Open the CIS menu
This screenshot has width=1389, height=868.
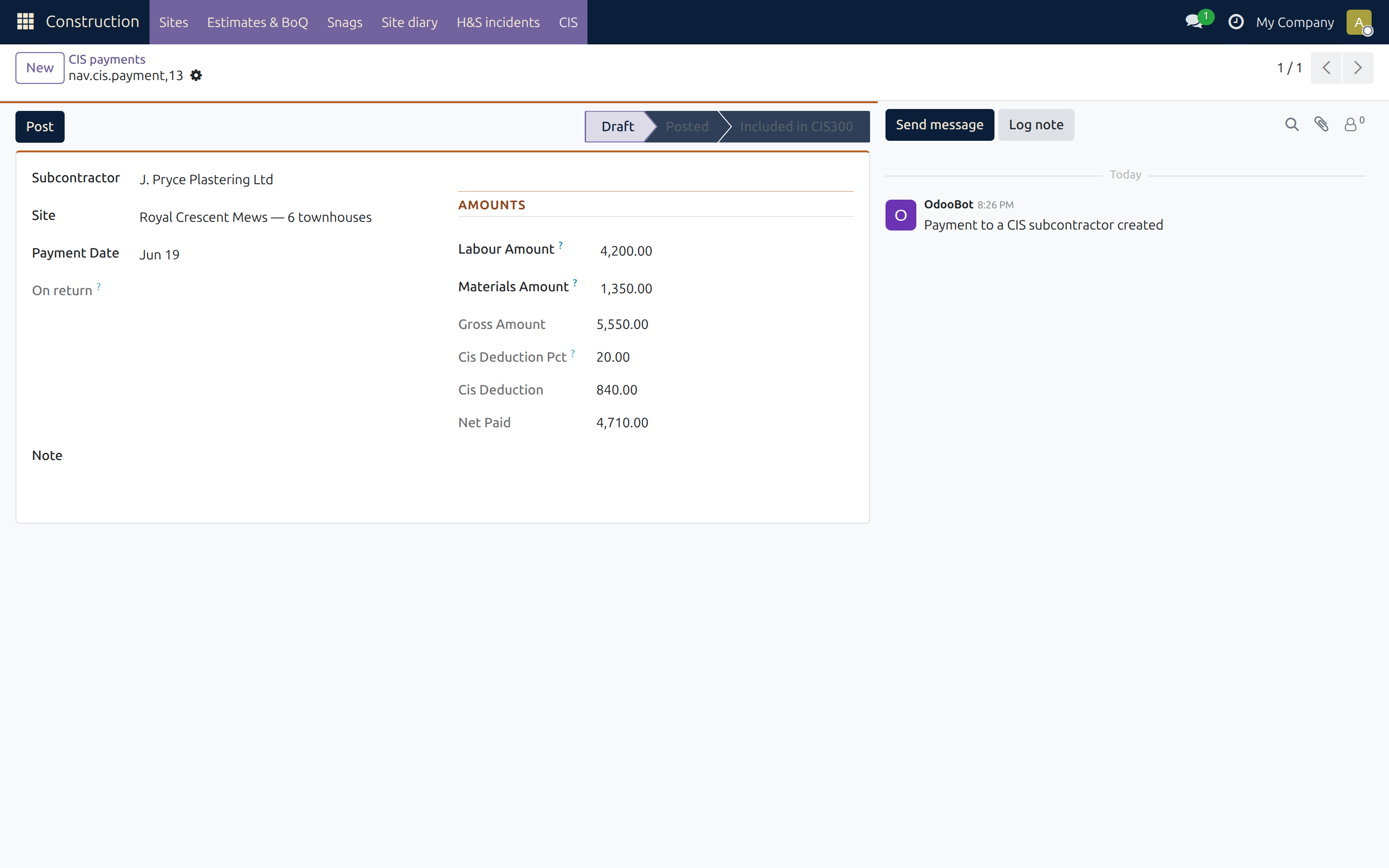[x=568, y=22]
